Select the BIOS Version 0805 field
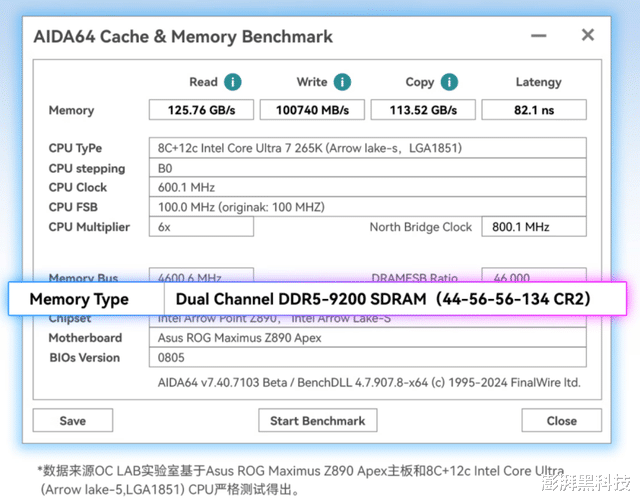This screenshot has height=504, width=640. coord(367,357)
